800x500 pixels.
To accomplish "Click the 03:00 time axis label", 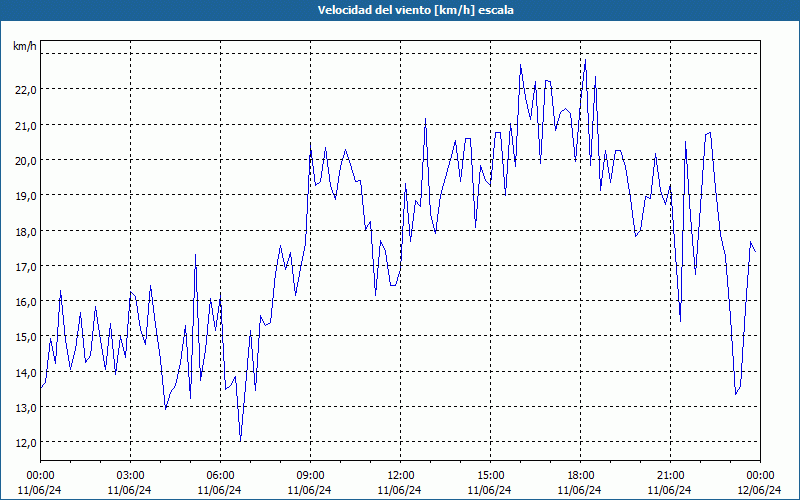I will tap(130, 476).
